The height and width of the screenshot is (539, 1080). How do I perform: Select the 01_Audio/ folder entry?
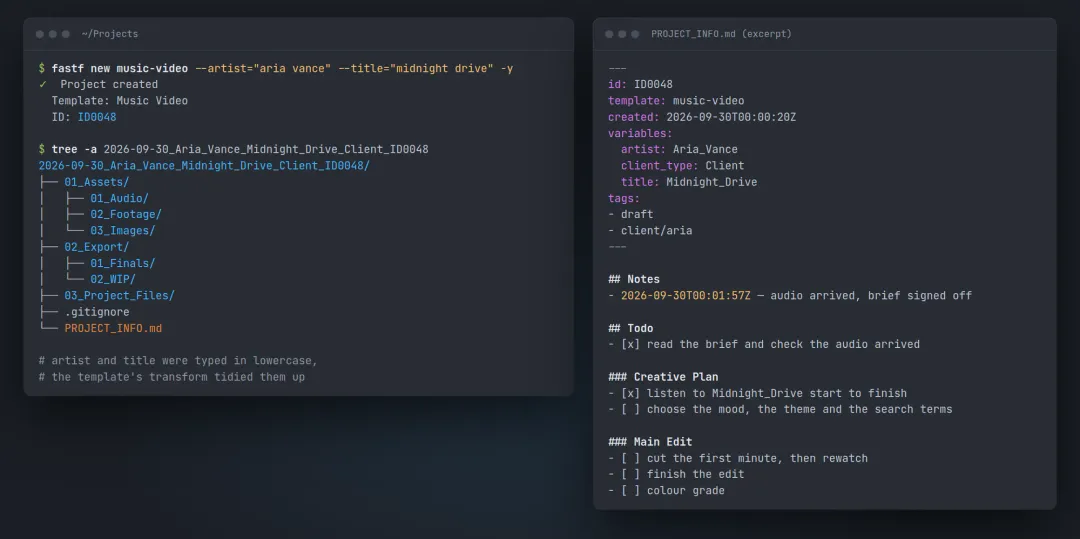[119, 198]
